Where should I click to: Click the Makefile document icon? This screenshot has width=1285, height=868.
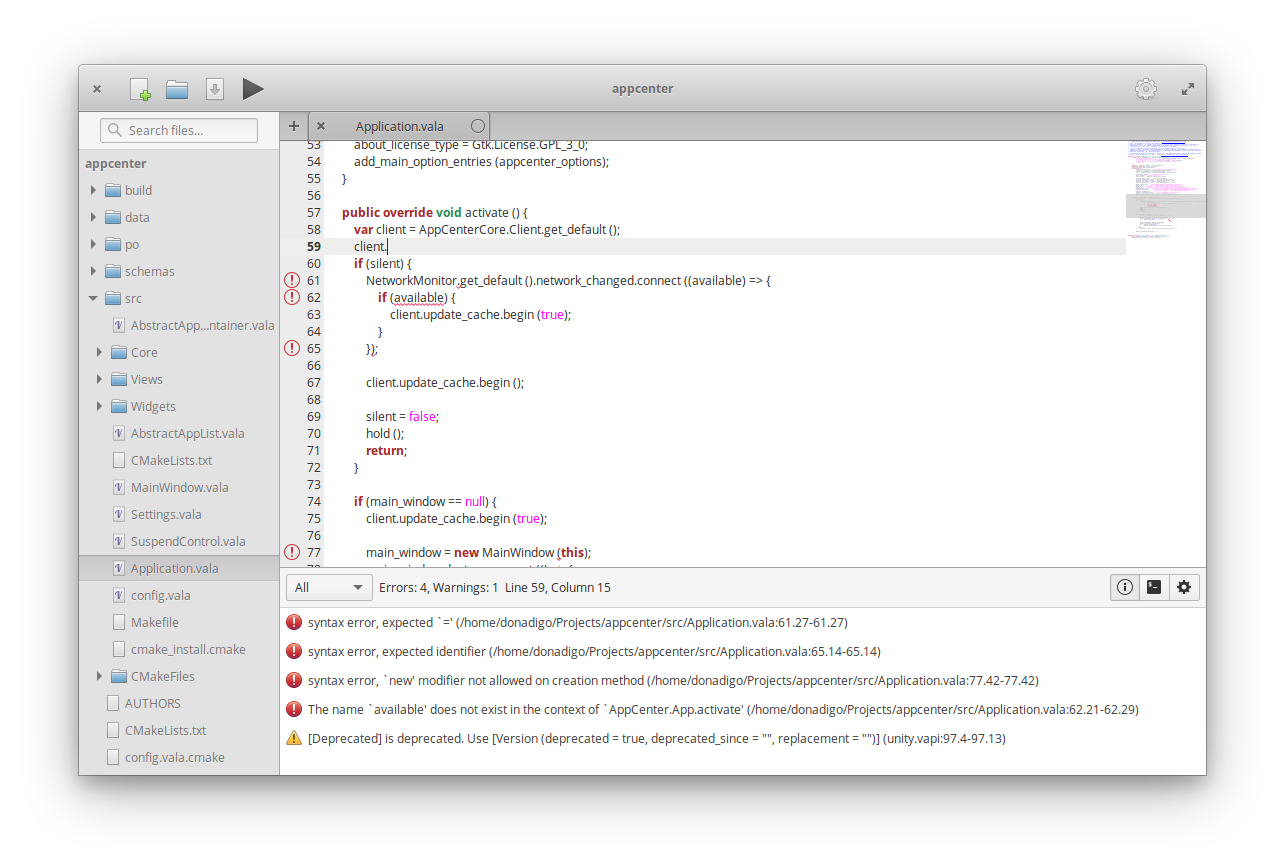[x=119, y=622]
